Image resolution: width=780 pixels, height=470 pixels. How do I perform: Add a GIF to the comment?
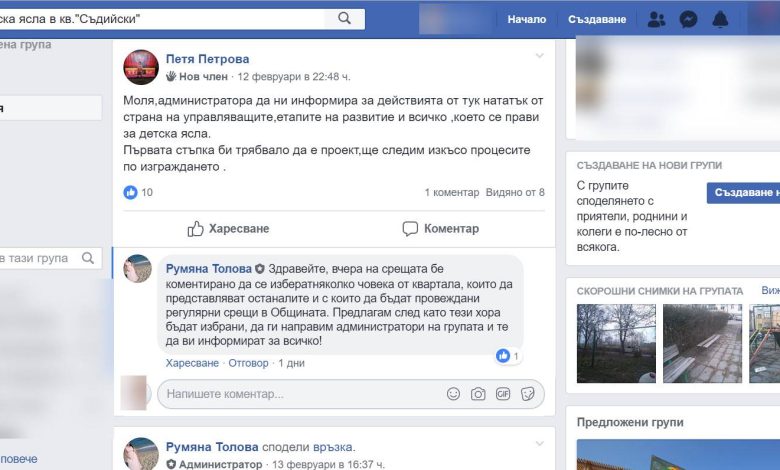[x=503, y=394]
